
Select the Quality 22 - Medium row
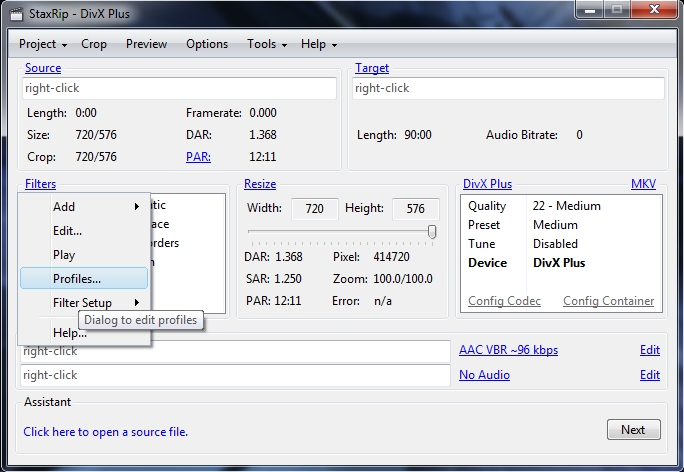point(561,206)
